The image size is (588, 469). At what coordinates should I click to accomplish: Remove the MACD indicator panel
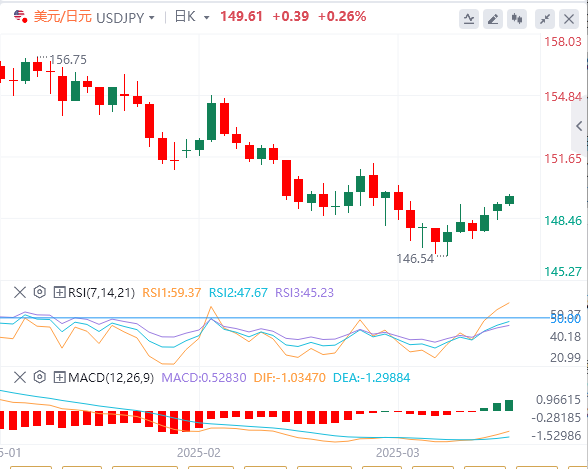click(20, 377)
